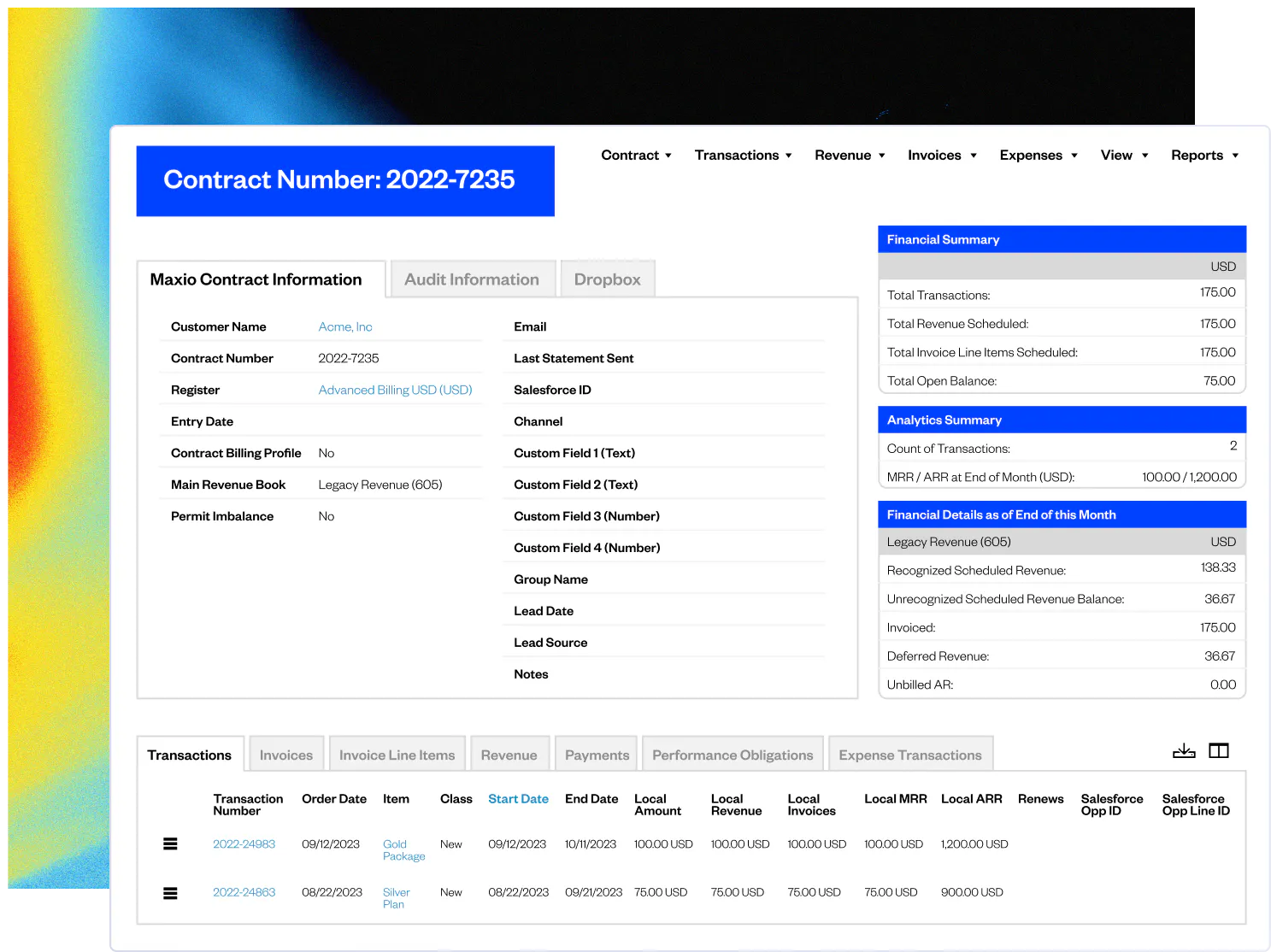Image resolution: width=1271 pixels, height=952 pixels.
Task: Switch to the Expense Transactions tab
Action: tap(910, 755)
